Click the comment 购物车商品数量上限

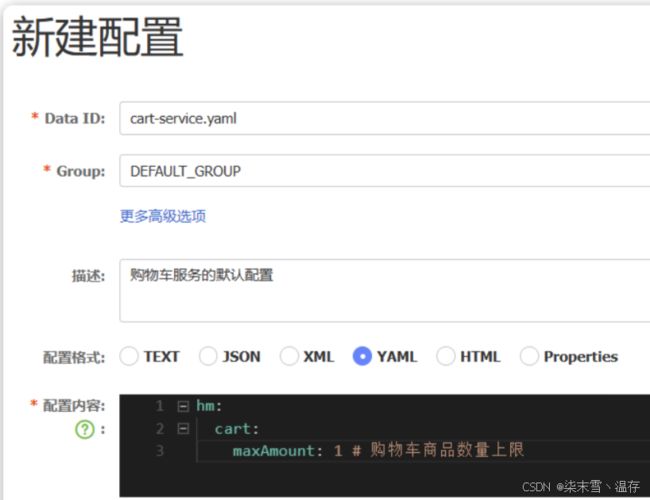[447, 450]
